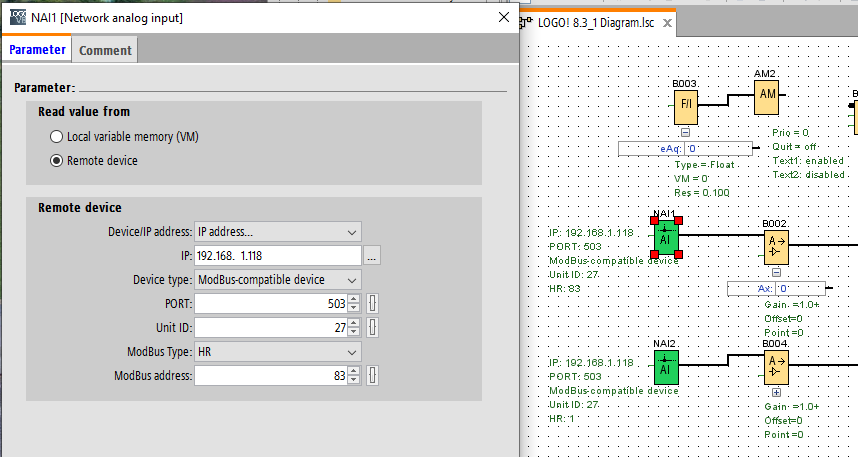The image size is (858, 457).
Task: Open the ModBus Type dropdown
Action: (277, 352)
